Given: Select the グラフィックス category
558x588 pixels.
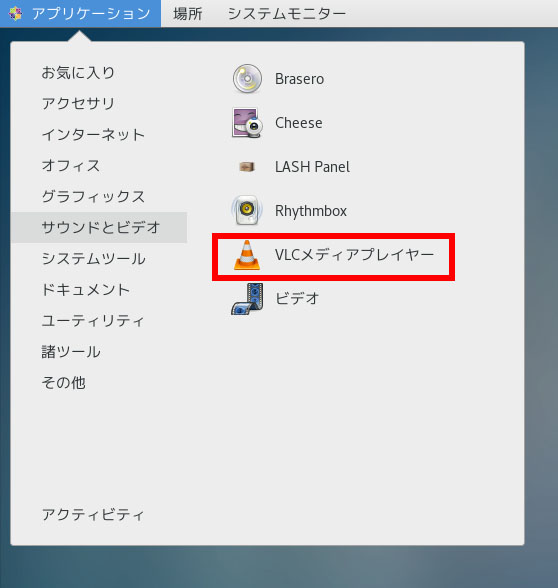Looking at the screenshot, I should pyautogui.click(x=93, y=196).
